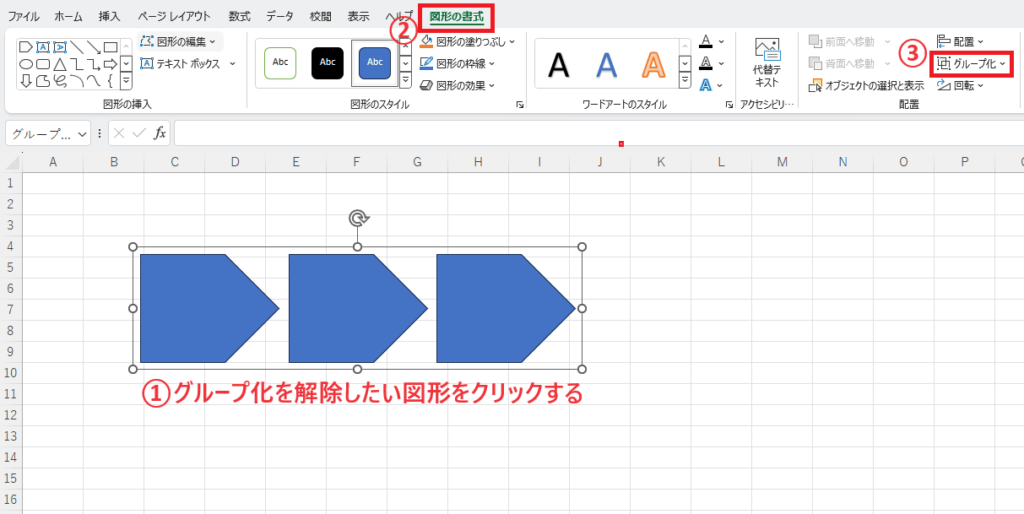Image resolution: width=1024 pixels, height=514 pixels.
Task: Open テキスト ボックス dropdown arrow
Action: click(232, 63)
